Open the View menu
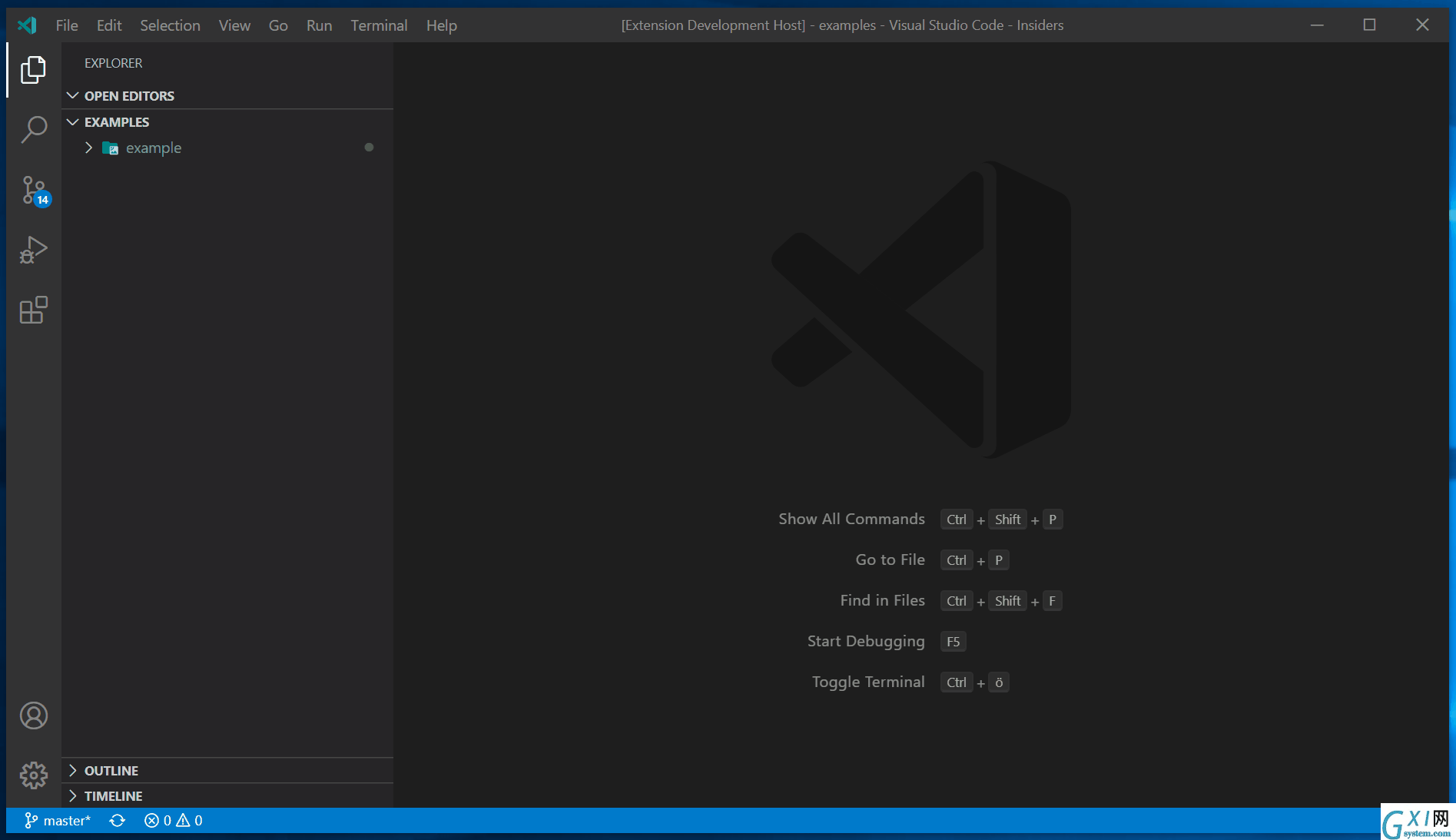Image resolution: width=1456 pixels, height=840 pixels. [x=234, y=25]
